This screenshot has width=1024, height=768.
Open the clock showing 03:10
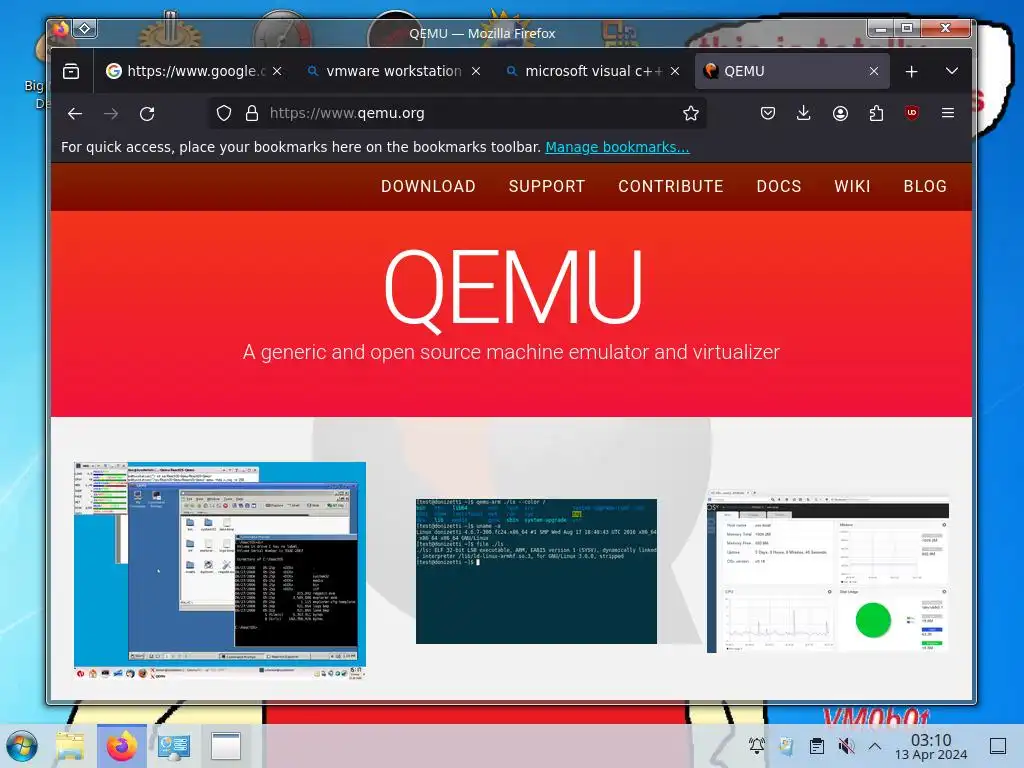coord(931,746)
